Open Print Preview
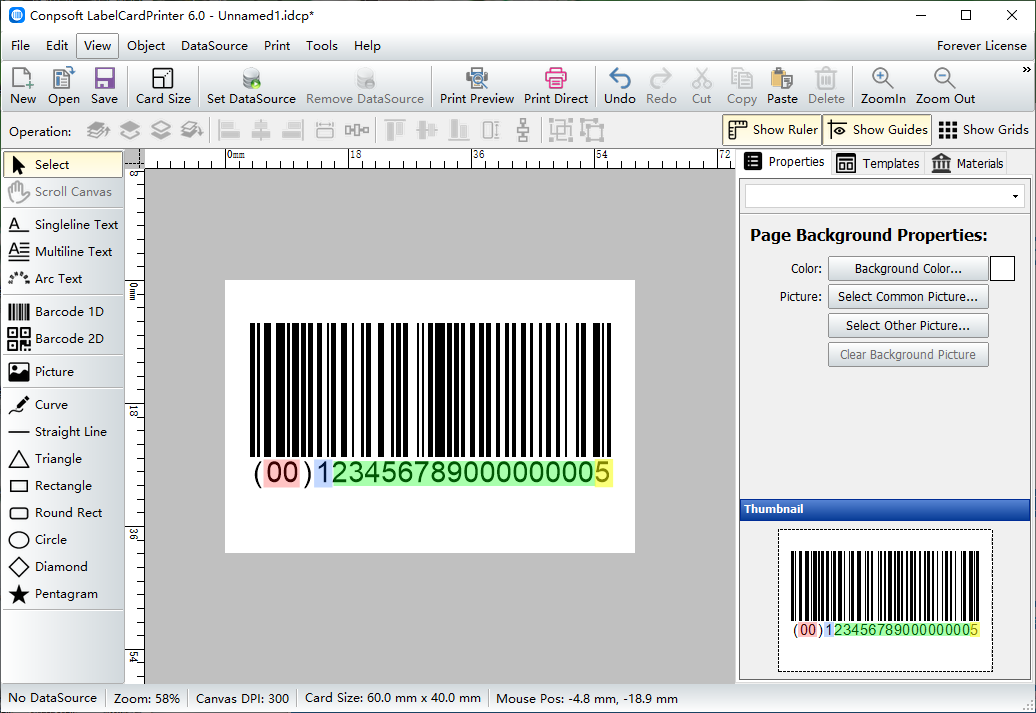Screen dimensions: 1036x713 pyautogui.click(x=476, y=86)
